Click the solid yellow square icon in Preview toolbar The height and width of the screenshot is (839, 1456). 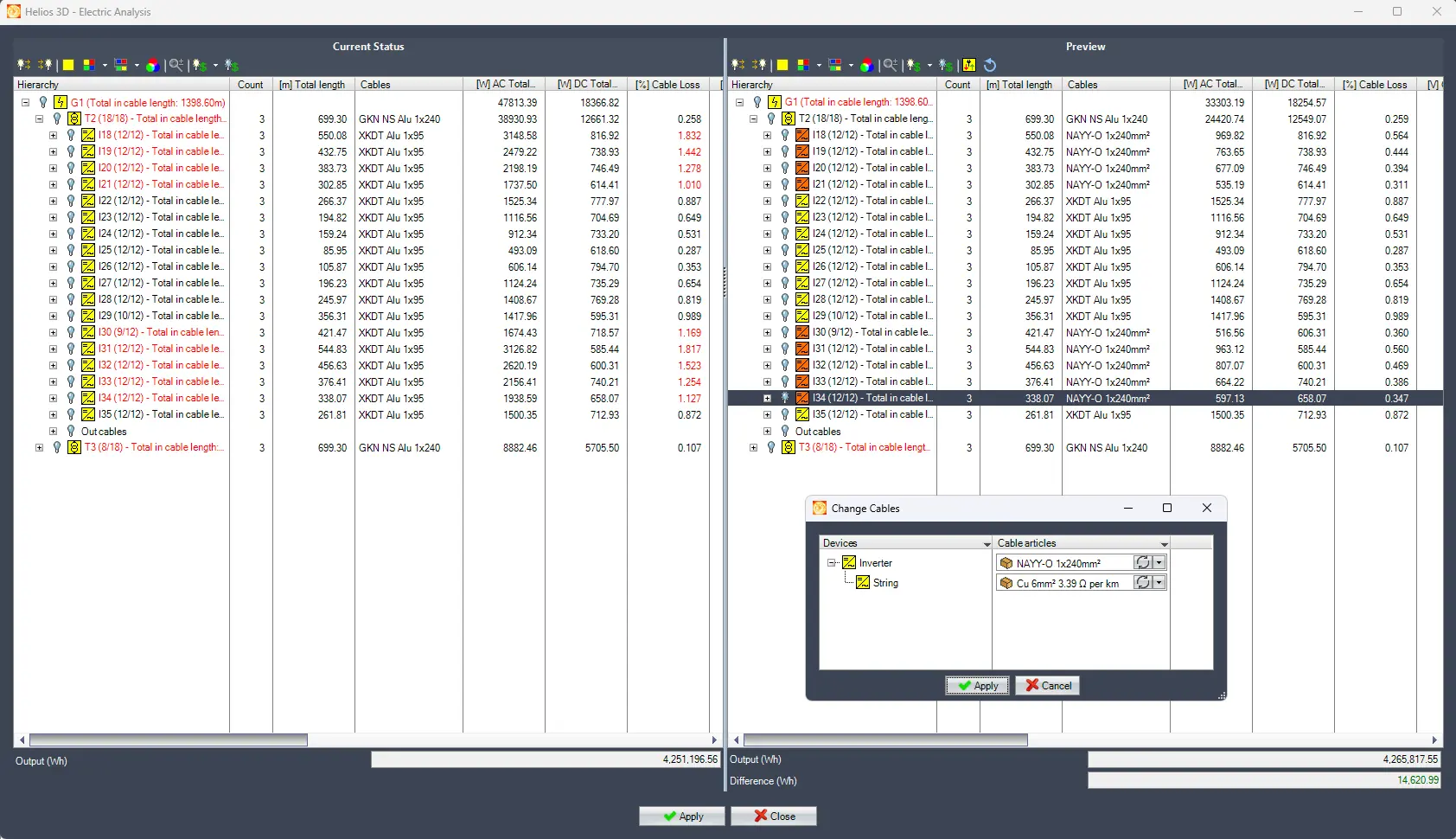click(782, 65)
